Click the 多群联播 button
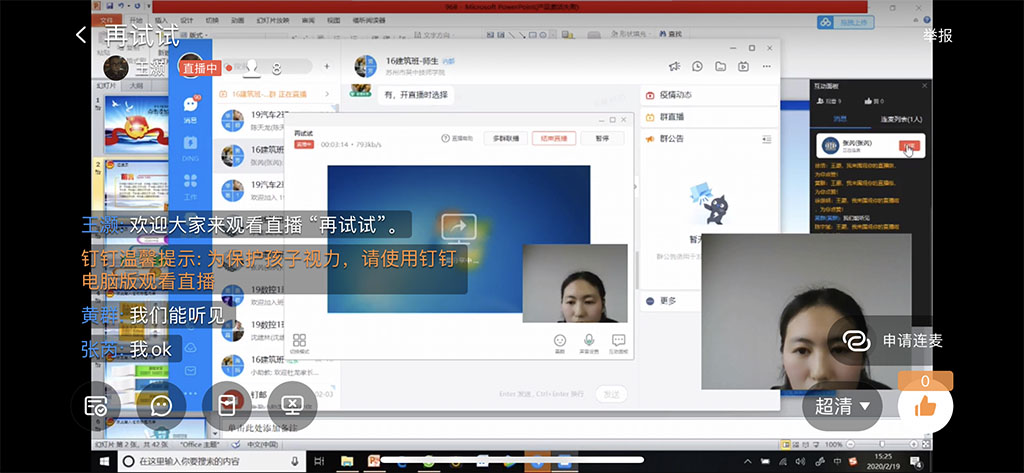 coord(505,139)
